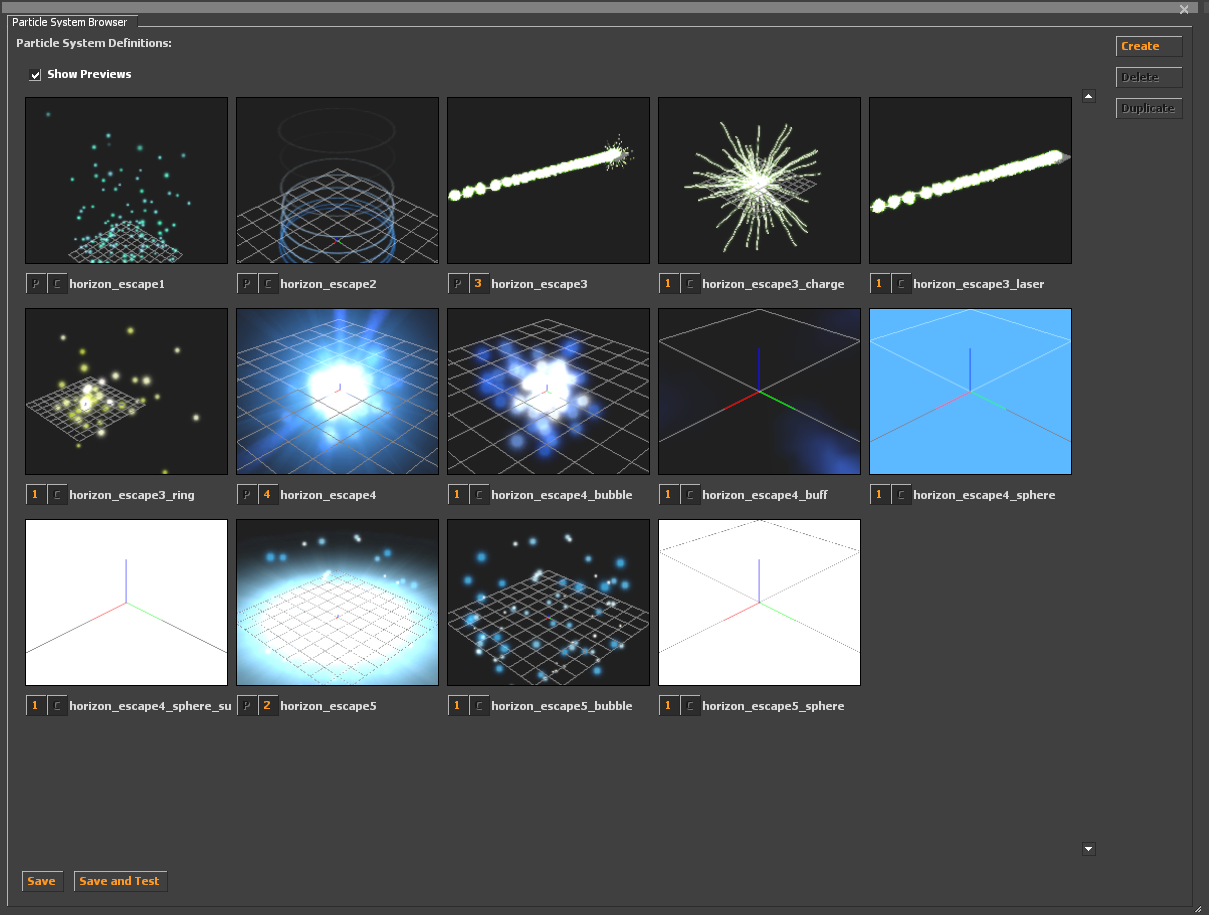Screen dimensions: 1209x915
Task: Click the C icon beside horizon_escape4_bubble
Action: tap(479, 495)
